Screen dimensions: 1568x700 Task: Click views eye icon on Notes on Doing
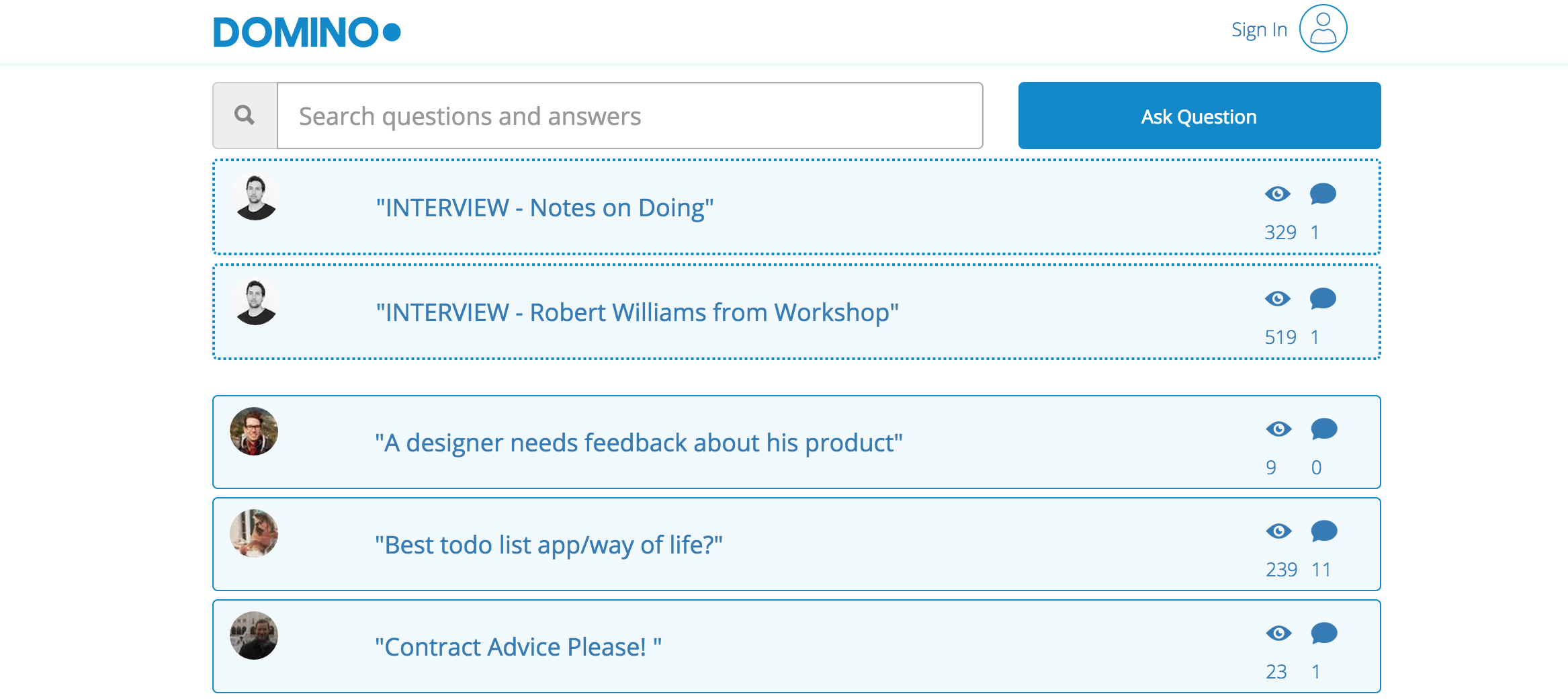[x=1277, y=194]
